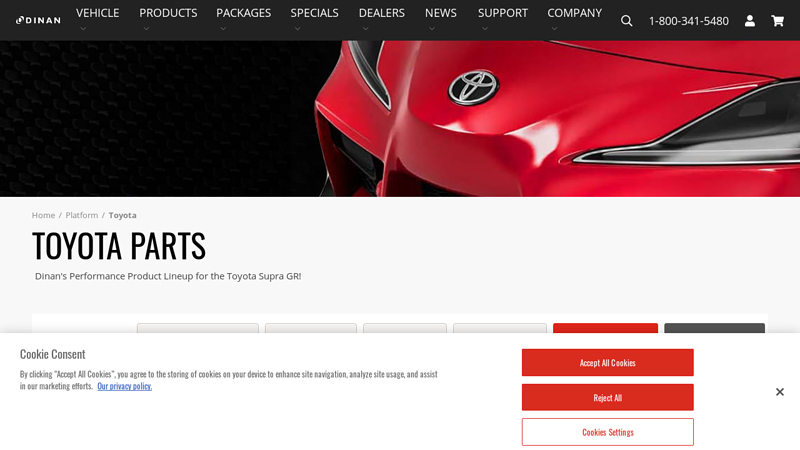Open the SUPPORT menu
Viewport: 800px width, 450px height.
[x=503, y=13]
